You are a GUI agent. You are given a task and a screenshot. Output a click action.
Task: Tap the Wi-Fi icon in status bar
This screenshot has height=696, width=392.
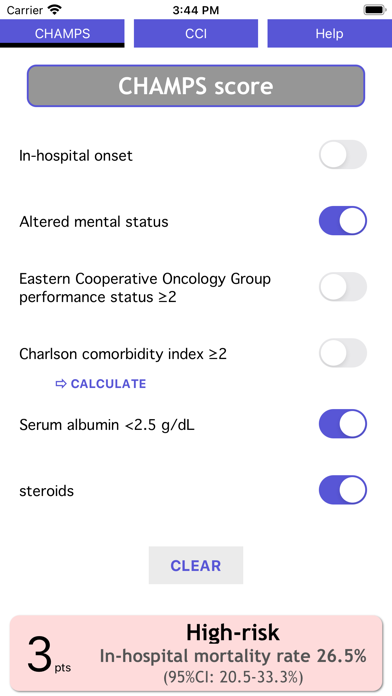[55, 9]
